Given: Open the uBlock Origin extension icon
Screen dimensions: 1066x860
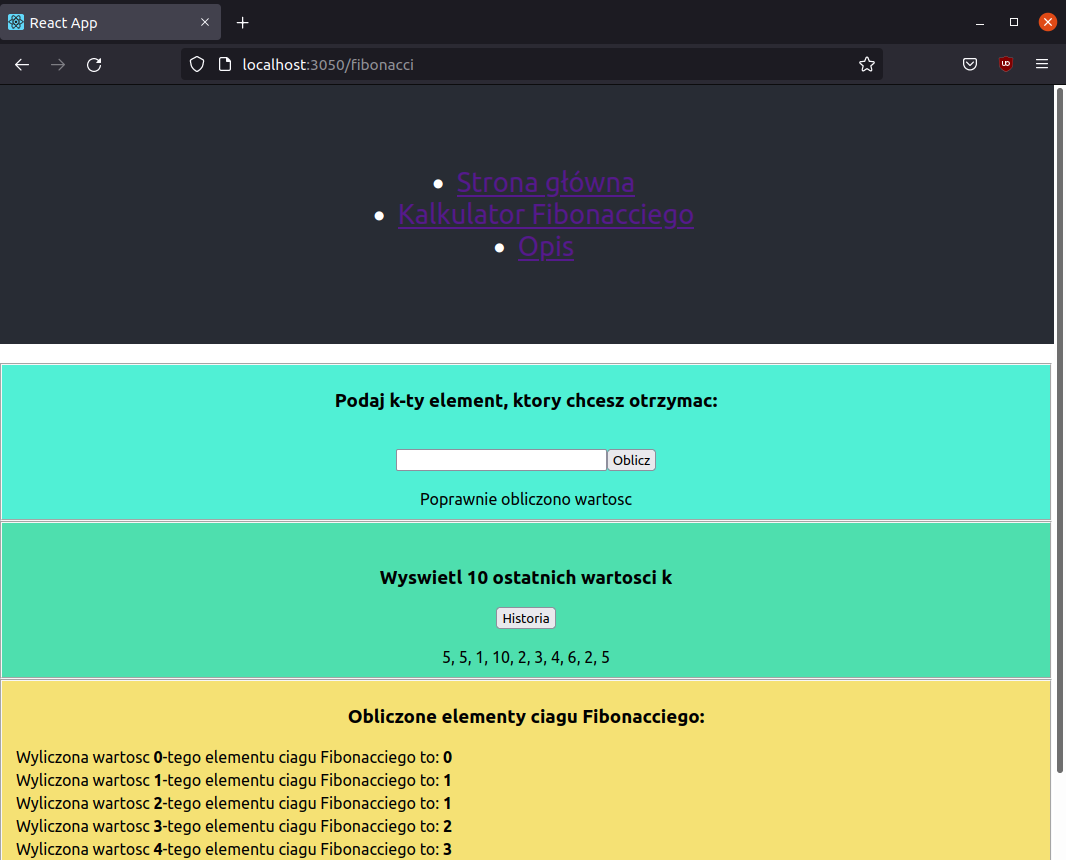Looking at the screenshot, I should point(1006,65).
